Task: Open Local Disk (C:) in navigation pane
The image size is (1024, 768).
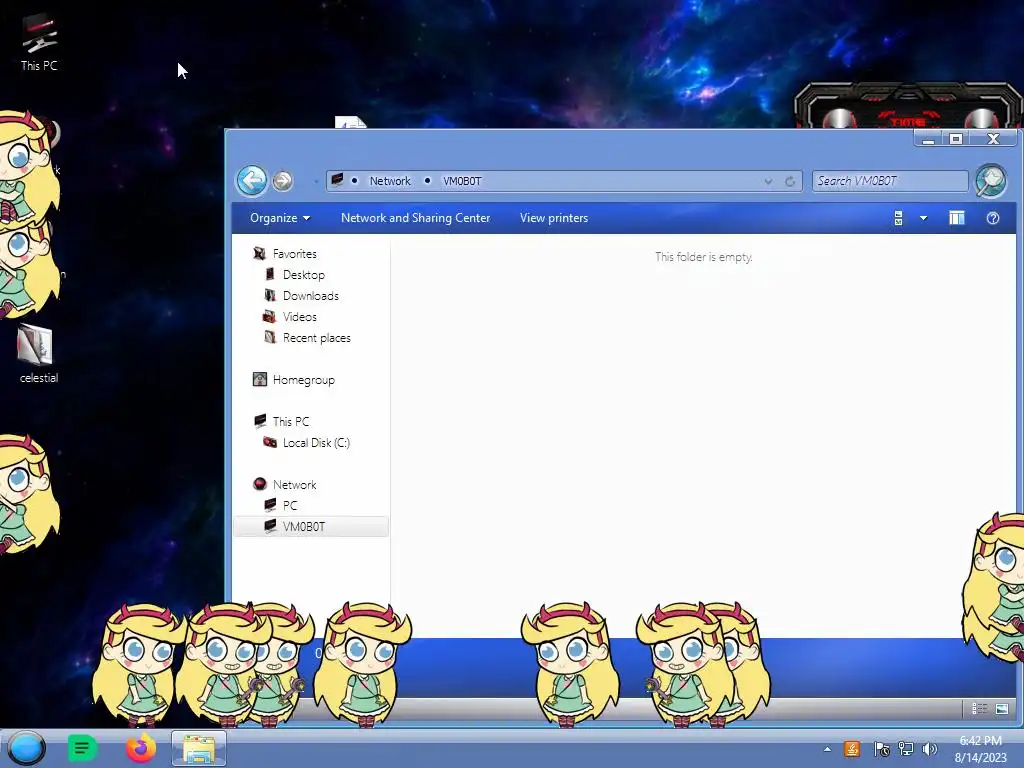Action: point(316,443)
